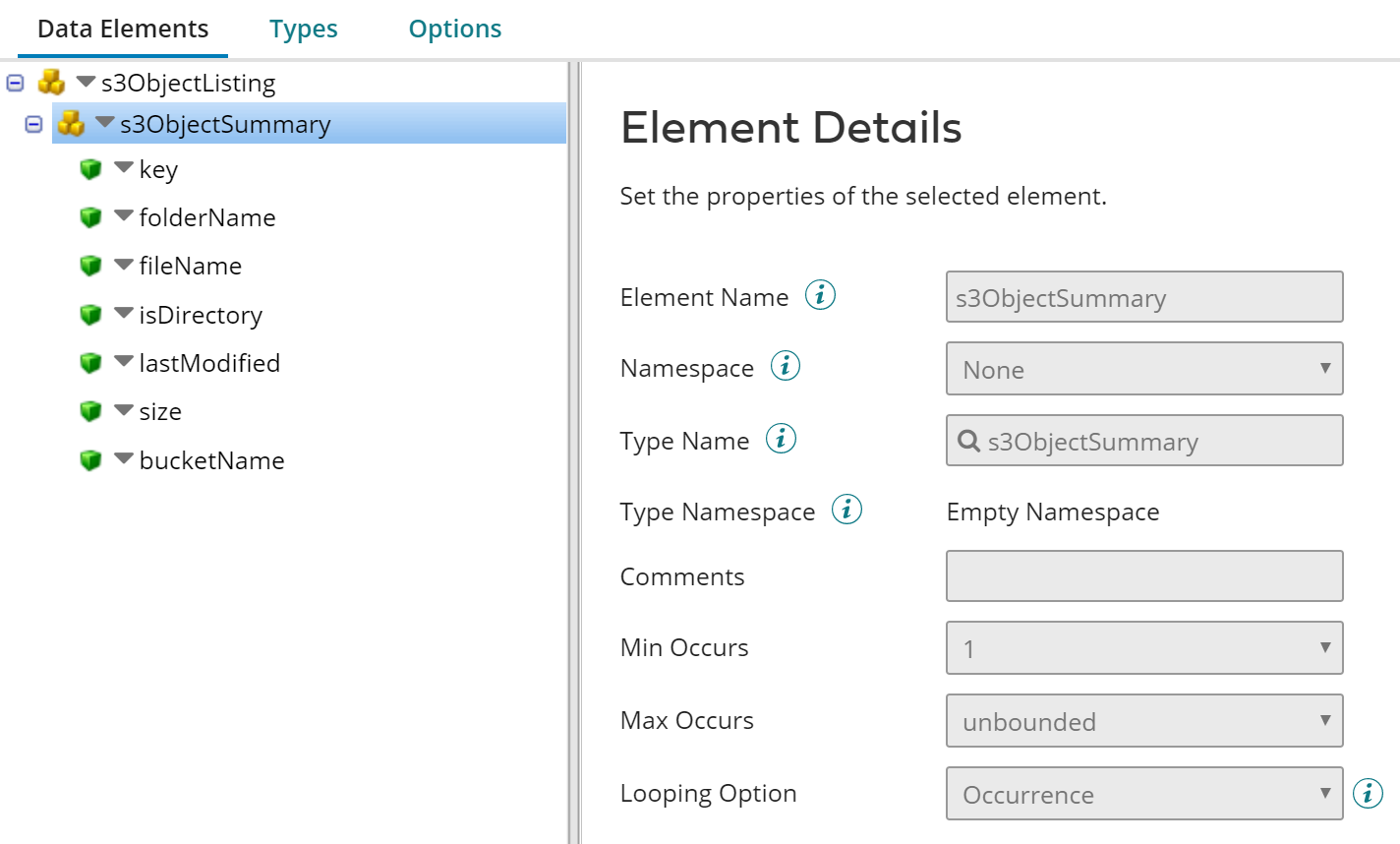Screen dimensions: 1400x844
Task: Open the Element Name info tooltip icon
Action: coord(819,294)
